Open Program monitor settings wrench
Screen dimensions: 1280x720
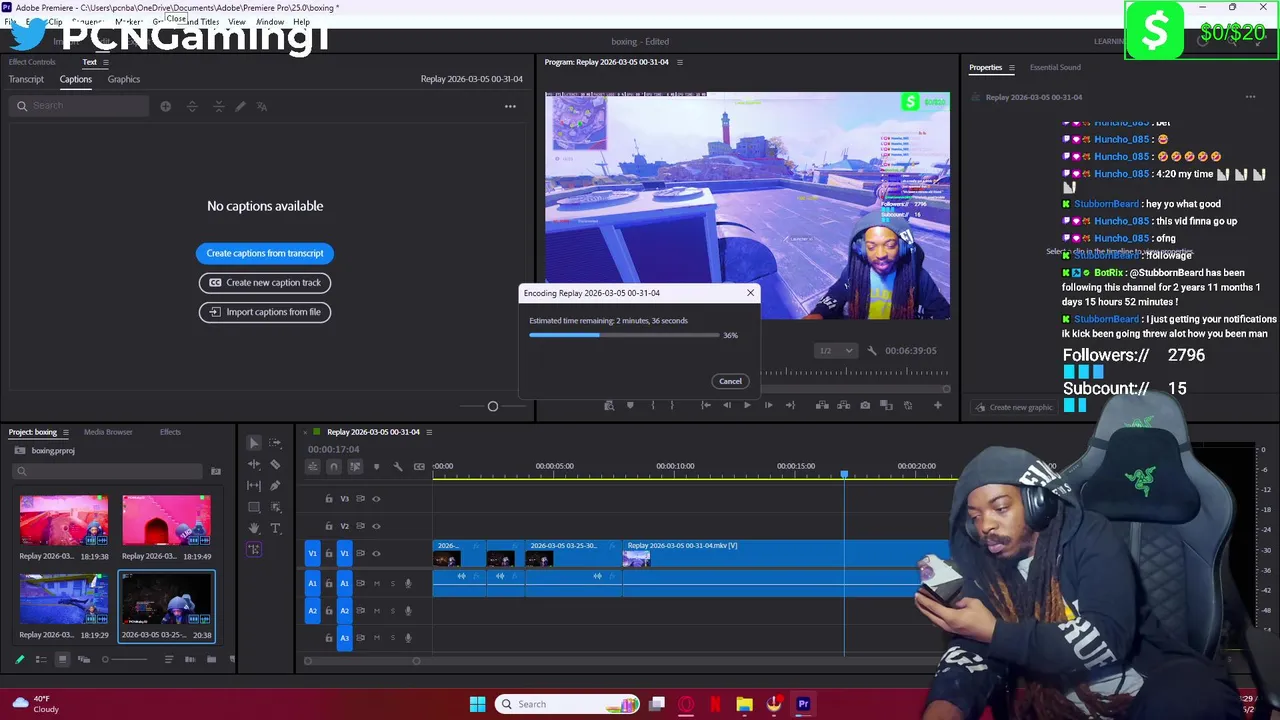[x=872, y=351]
